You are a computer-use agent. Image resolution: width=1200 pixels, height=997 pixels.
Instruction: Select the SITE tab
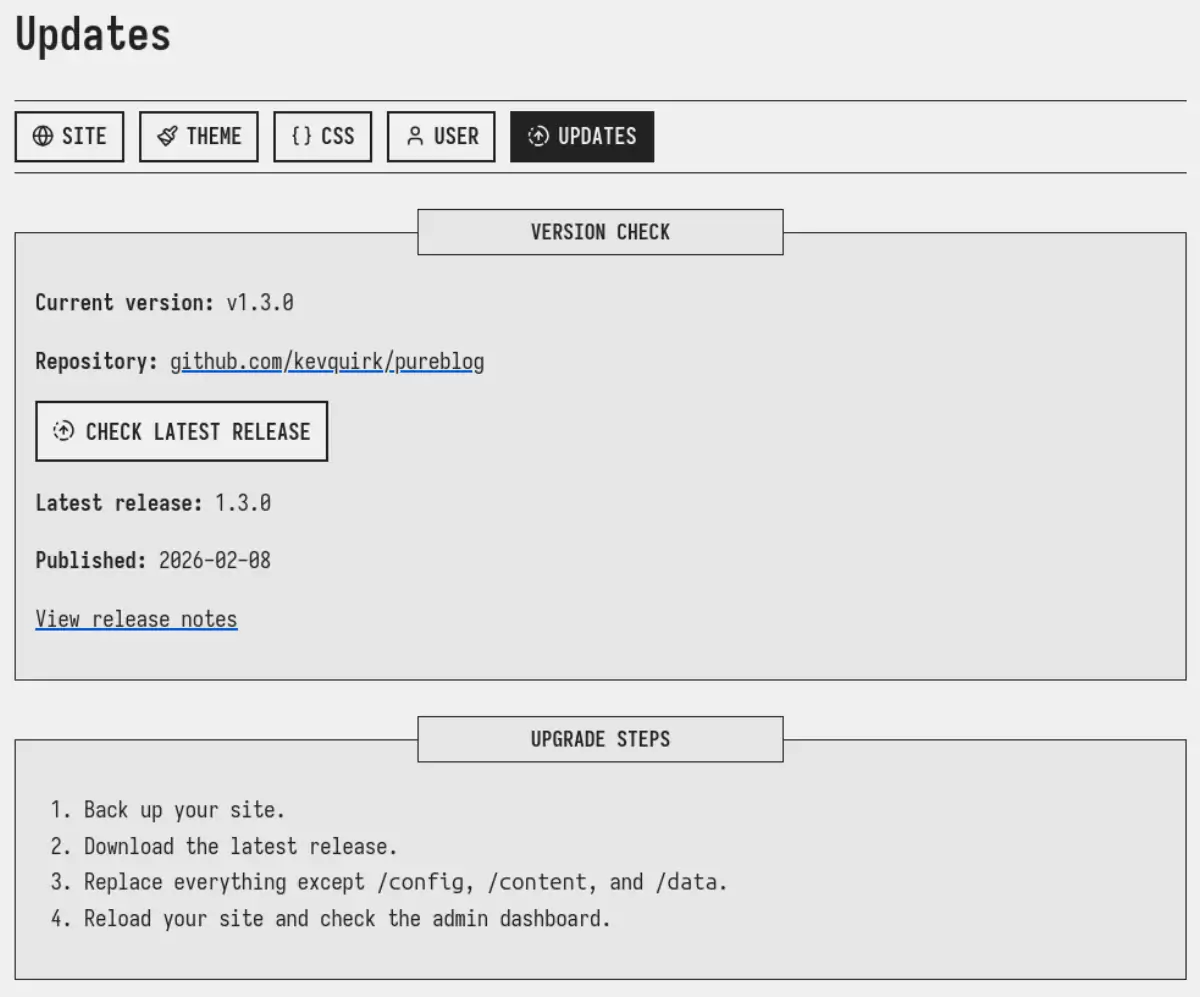click(x=69, y=136)
